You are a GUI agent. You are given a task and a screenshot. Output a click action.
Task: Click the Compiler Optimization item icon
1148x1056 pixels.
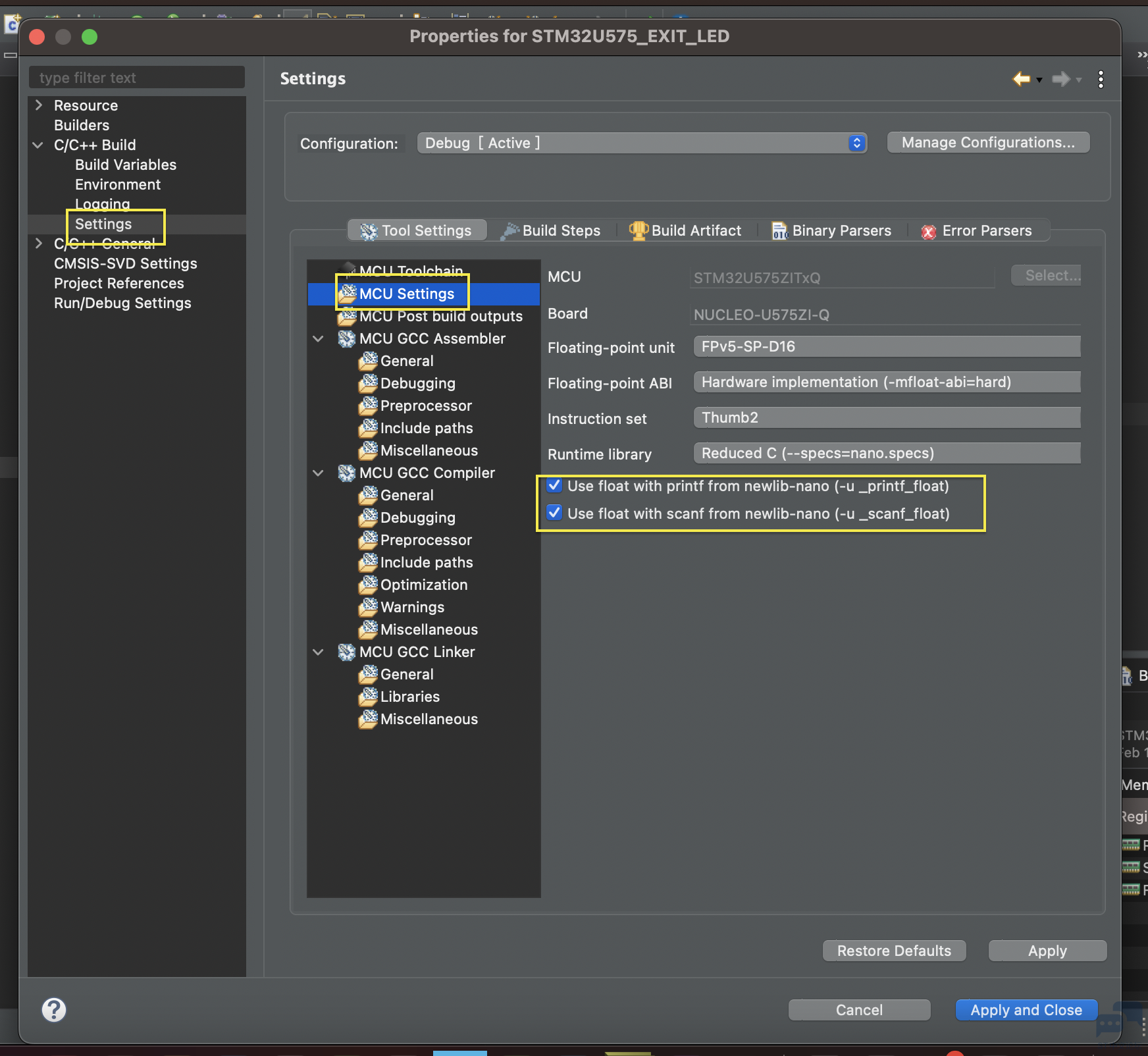pos(368,585)
